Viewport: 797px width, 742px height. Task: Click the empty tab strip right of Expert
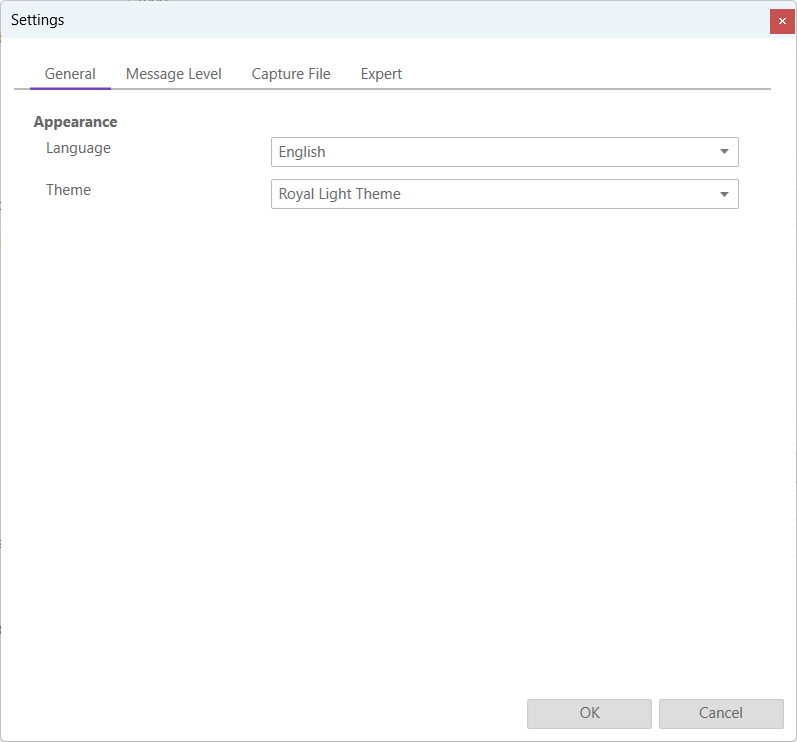tap(590, 74)
